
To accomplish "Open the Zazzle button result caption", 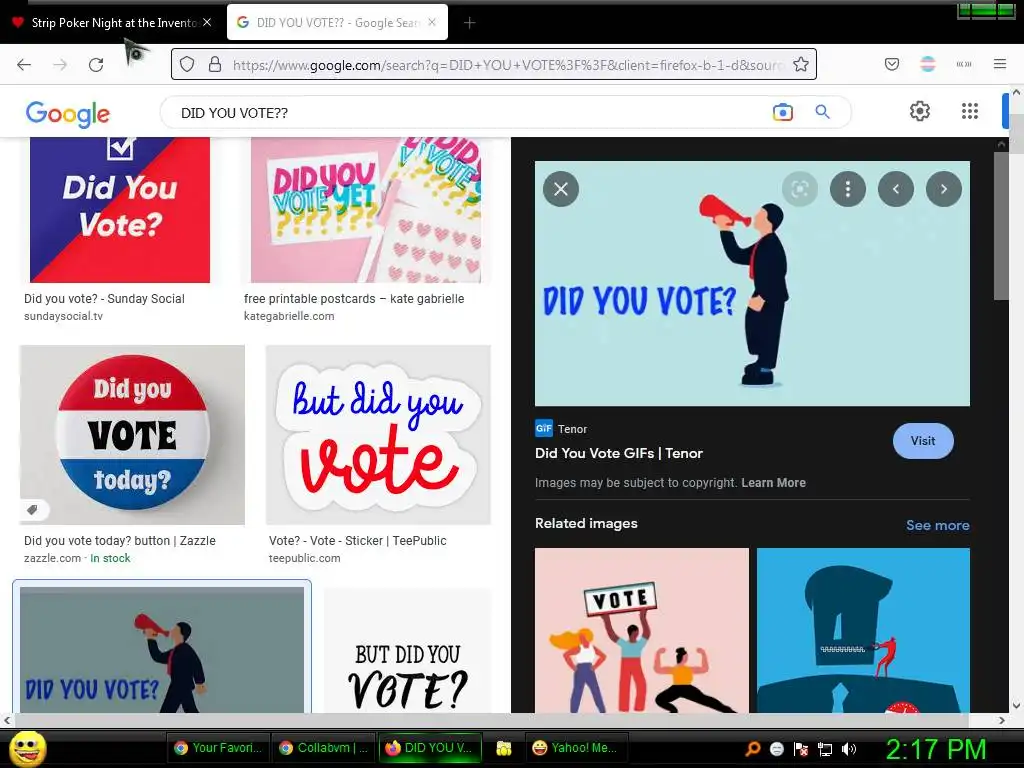I will (120, 541).
